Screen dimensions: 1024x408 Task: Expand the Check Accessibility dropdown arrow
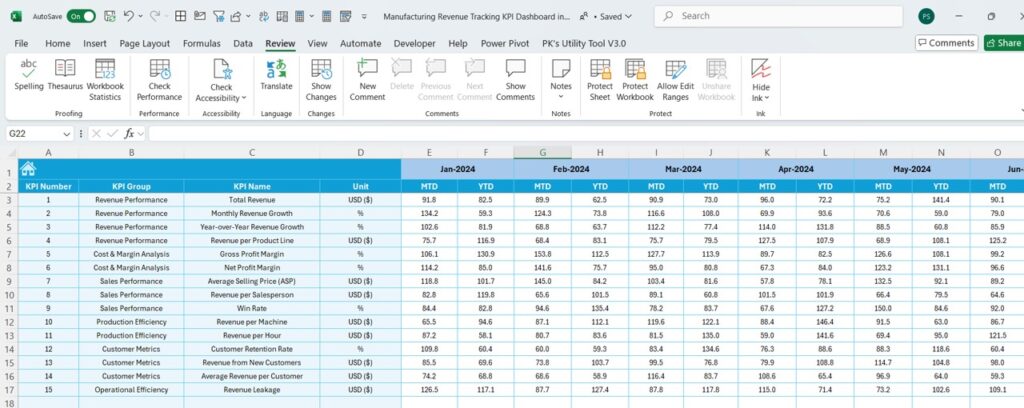click(x=244, y=98)
